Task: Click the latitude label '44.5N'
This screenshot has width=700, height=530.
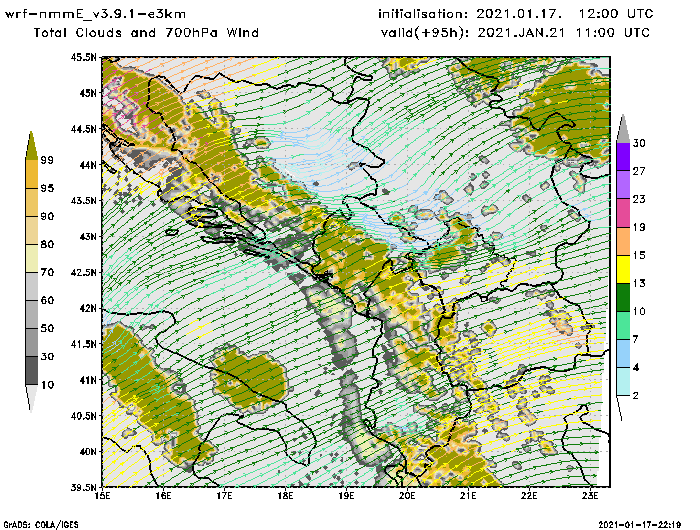Action: coord(83,129)
